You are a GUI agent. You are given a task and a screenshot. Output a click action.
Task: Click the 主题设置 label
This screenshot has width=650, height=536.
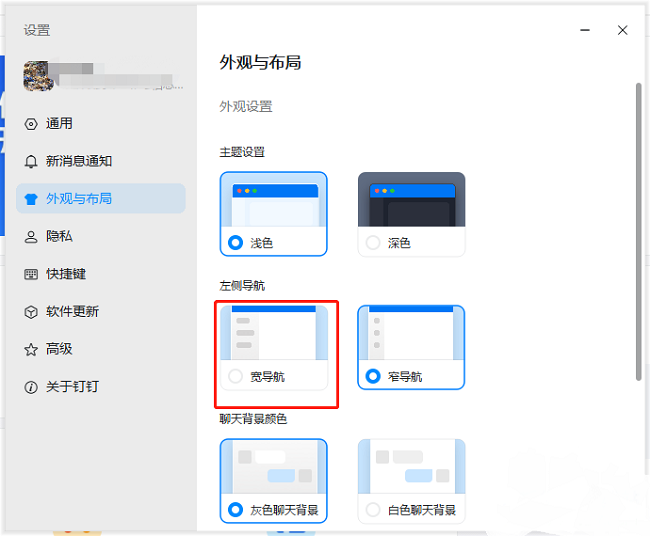(242, 152)
